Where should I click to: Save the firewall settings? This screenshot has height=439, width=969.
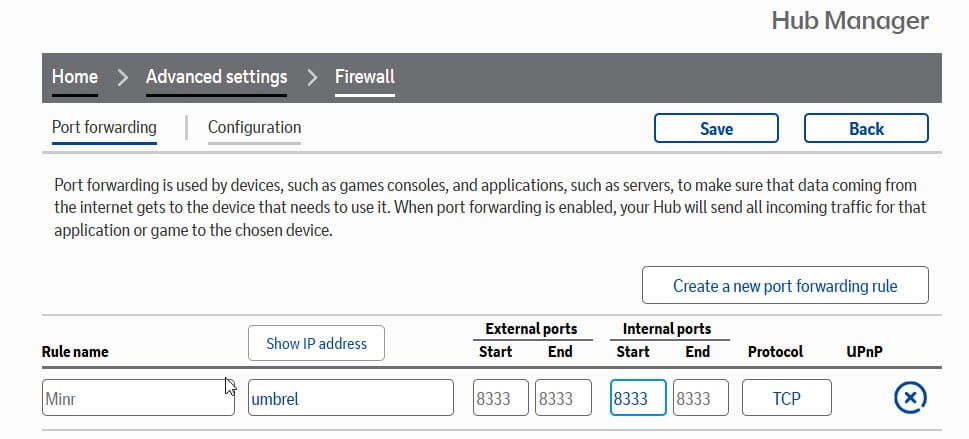[716, 129]
